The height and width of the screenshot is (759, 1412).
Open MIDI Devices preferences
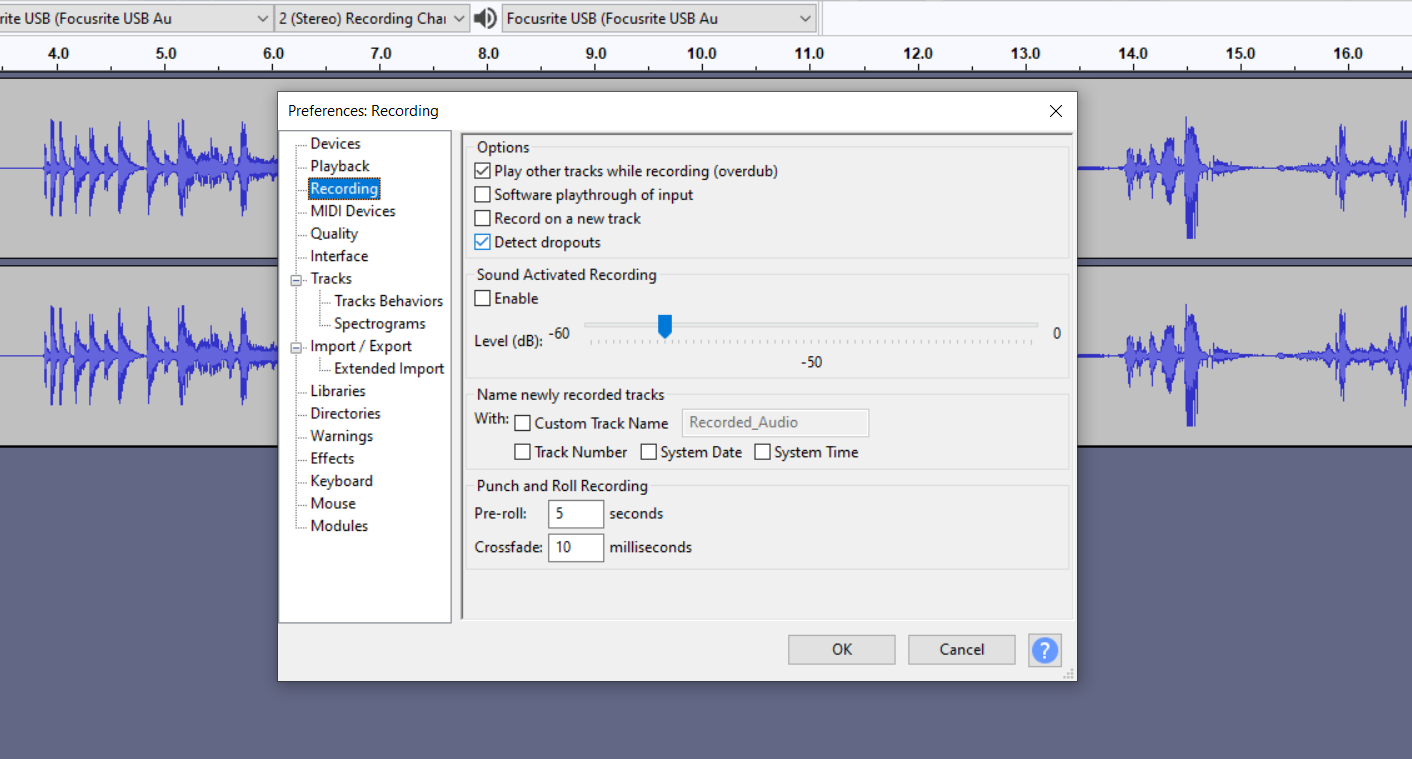[353, 211]
